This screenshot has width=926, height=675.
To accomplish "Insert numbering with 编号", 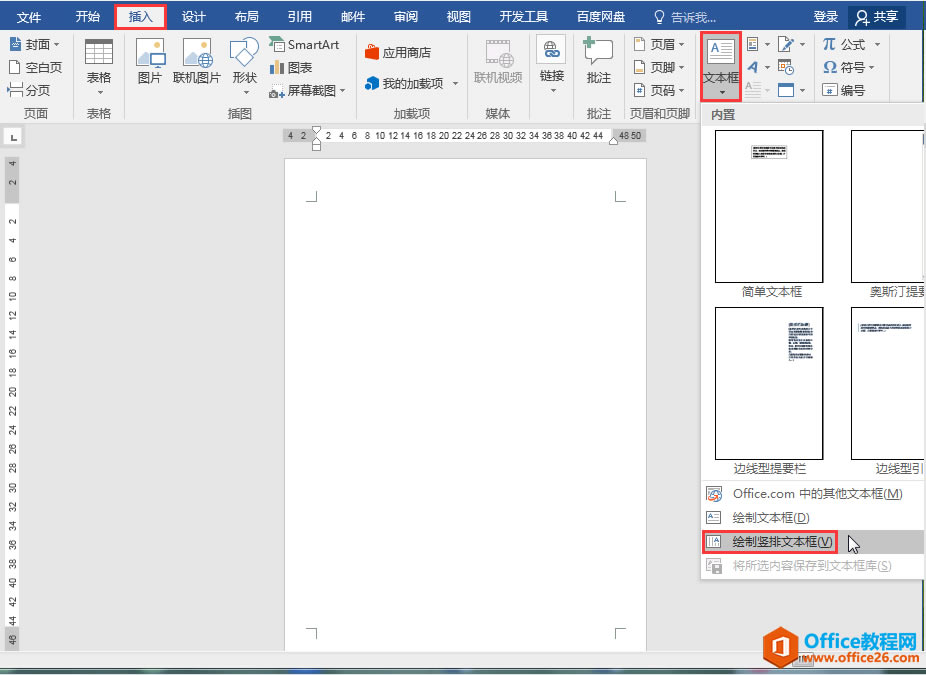I will pyautogui.click(x=844, y=90).
